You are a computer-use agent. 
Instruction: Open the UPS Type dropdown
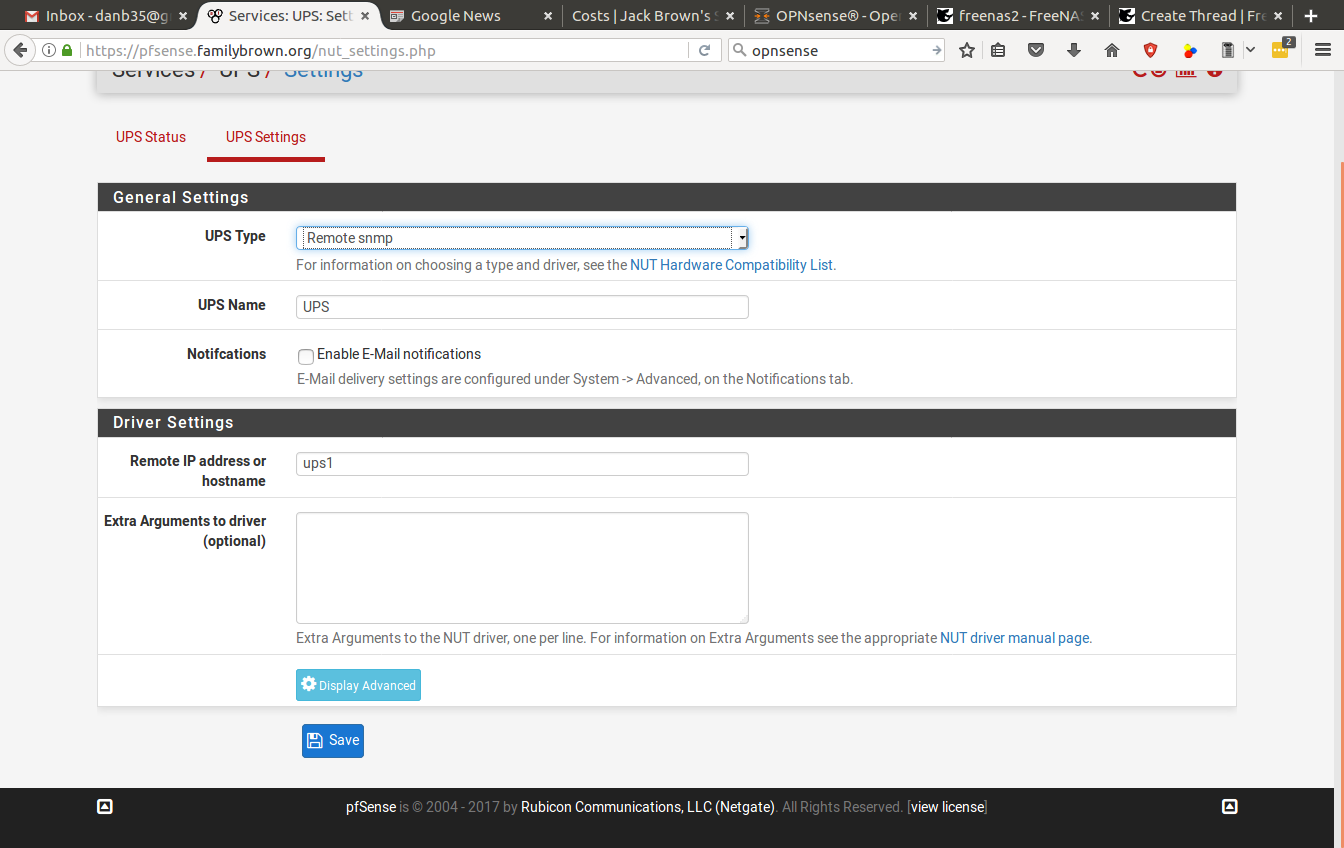[522, 238]
